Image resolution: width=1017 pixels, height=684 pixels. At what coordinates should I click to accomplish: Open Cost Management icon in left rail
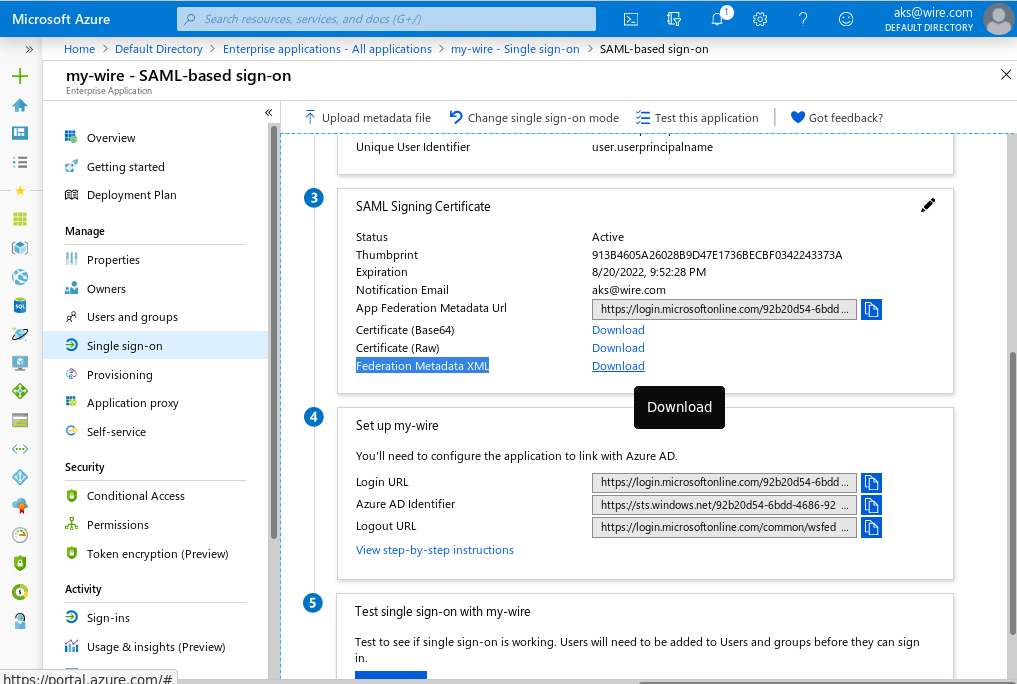[x=20, y=591]
